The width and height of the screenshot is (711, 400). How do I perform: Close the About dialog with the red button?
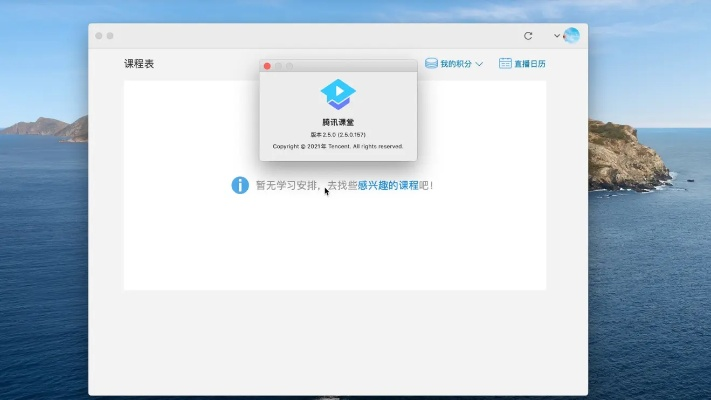pos(267,66)
